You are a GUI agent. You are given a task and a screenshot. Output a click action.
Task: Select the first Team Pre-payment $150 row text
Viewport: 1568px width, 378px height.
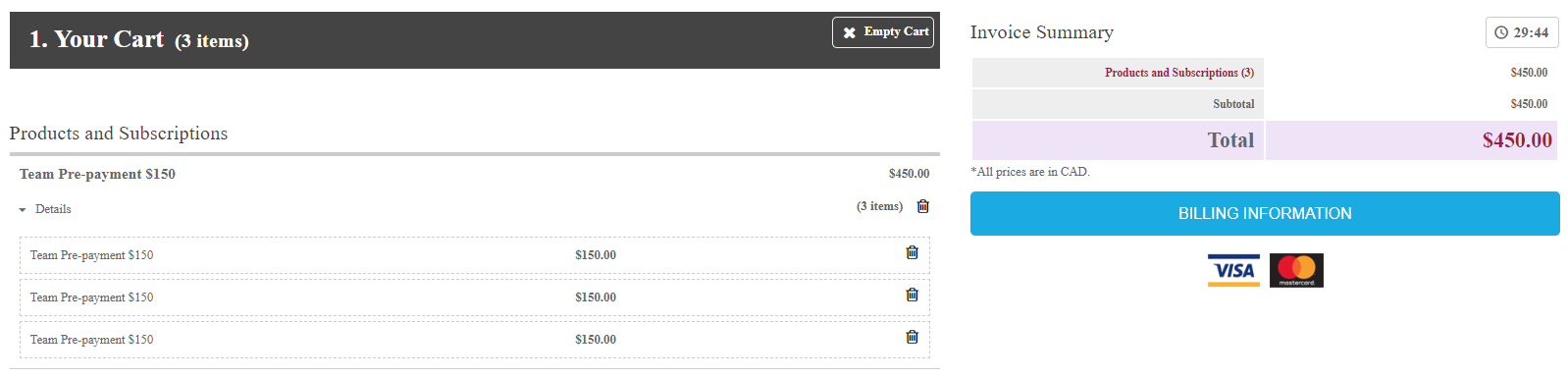click(91, 255)
